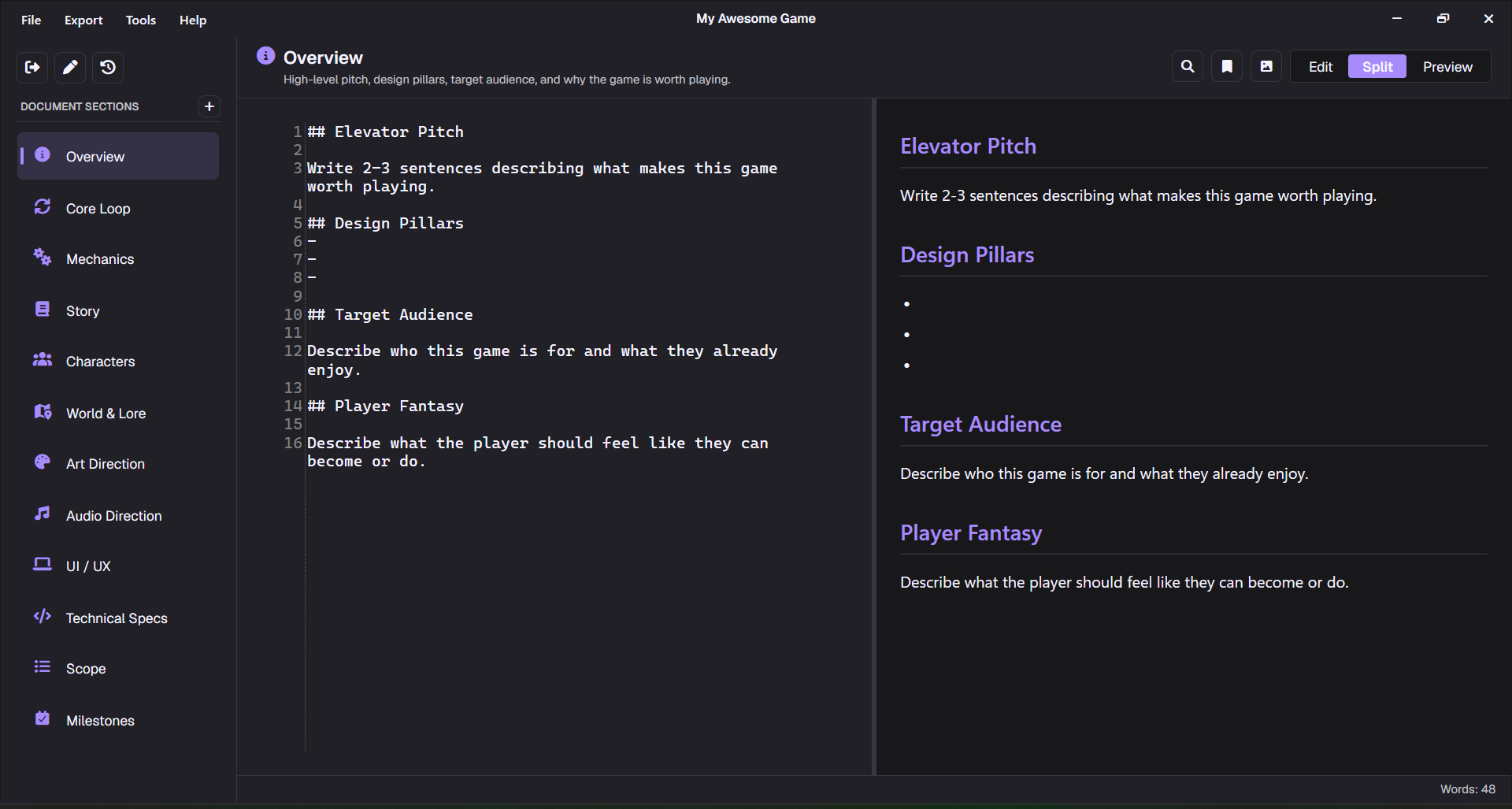Click the bookmark icon in the header
Screen dimensions: 1512x809
1227,67
